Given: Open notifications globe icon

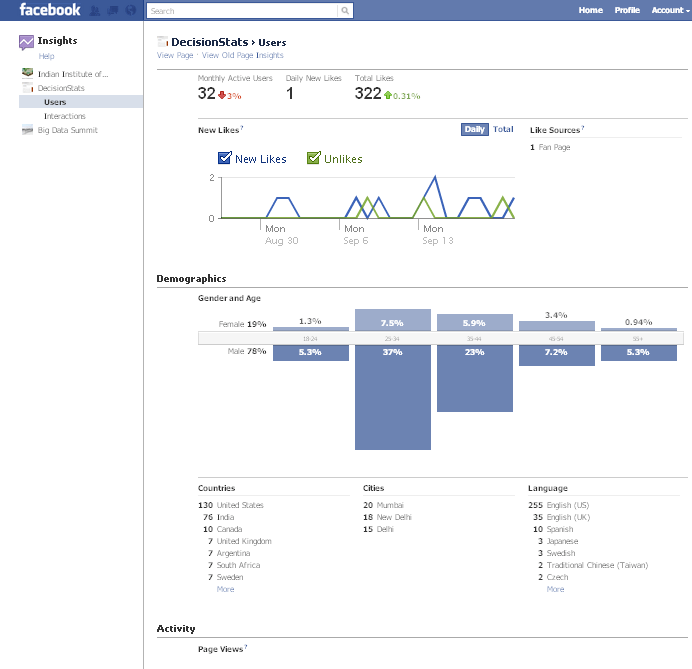Looking at the screenshot, I should (x=130, y=10).
